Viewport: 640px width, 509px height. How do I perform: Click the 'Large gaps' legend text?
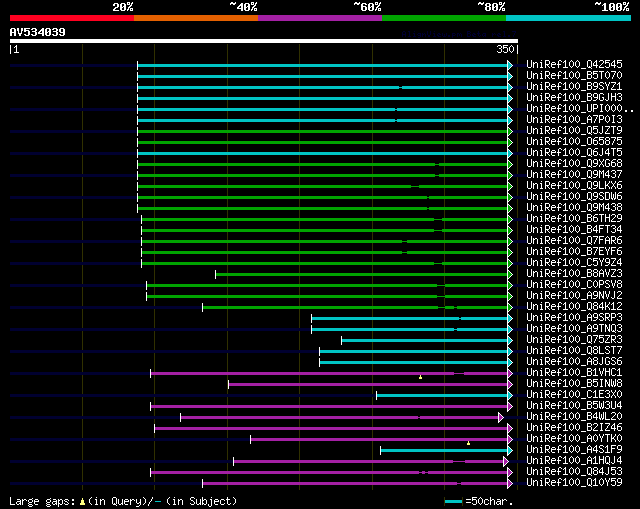(x=42, y=501)
